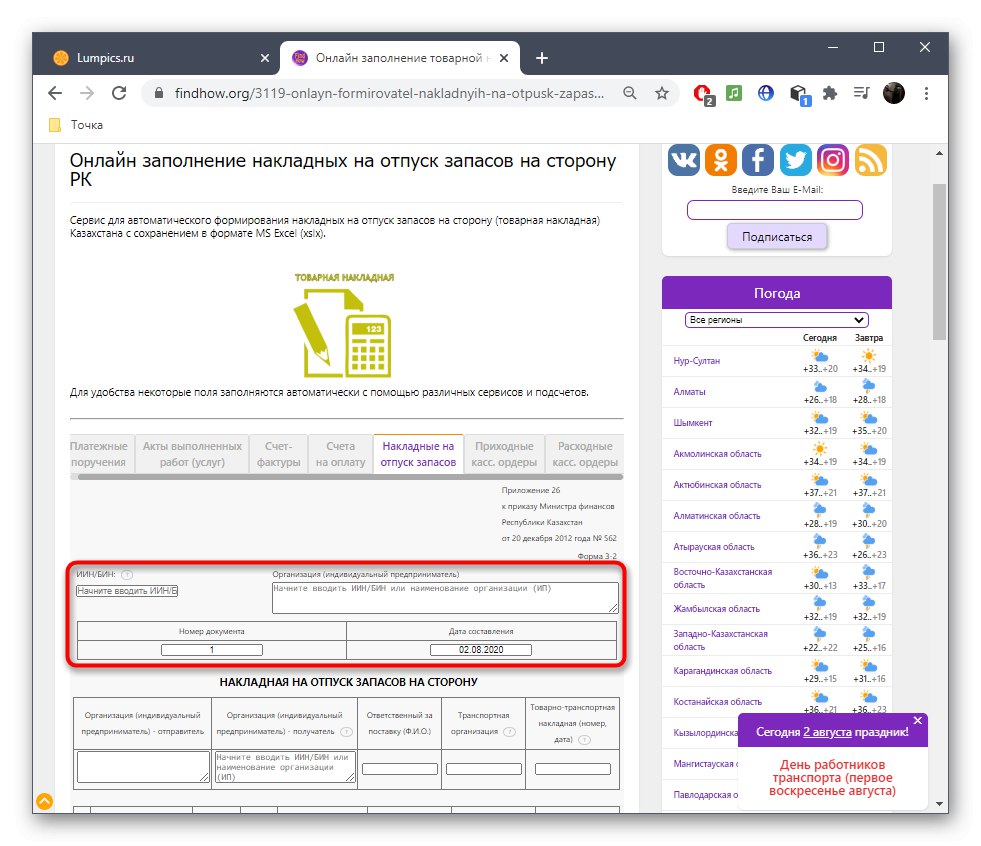Click the E-Mail input field
981x846 pixels.
[773, 209]
